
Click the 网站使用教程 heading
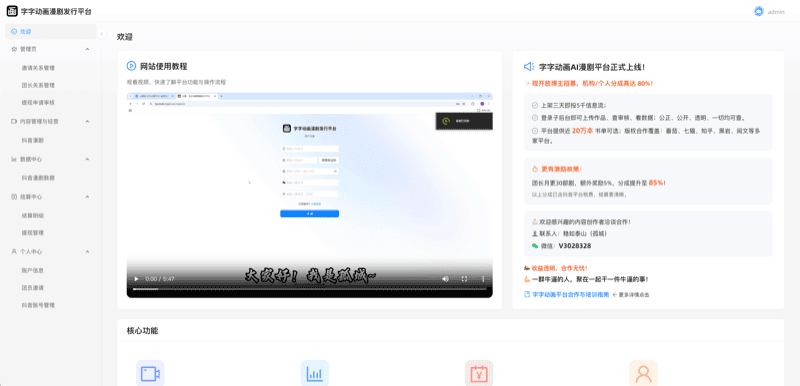coord(164,66)
